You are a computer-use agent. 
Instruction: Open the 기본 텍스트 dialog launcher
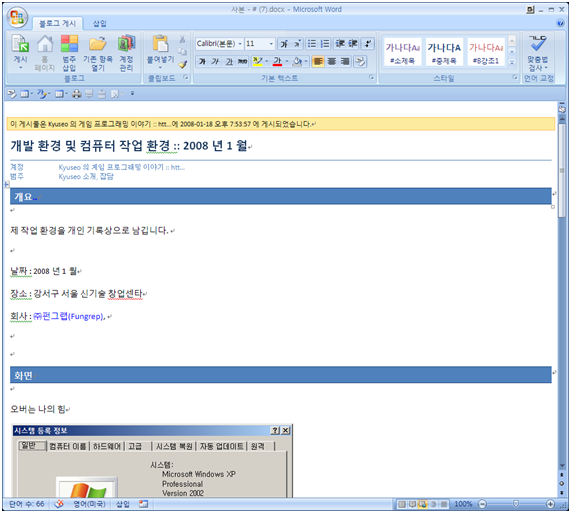tap(371, 78)
